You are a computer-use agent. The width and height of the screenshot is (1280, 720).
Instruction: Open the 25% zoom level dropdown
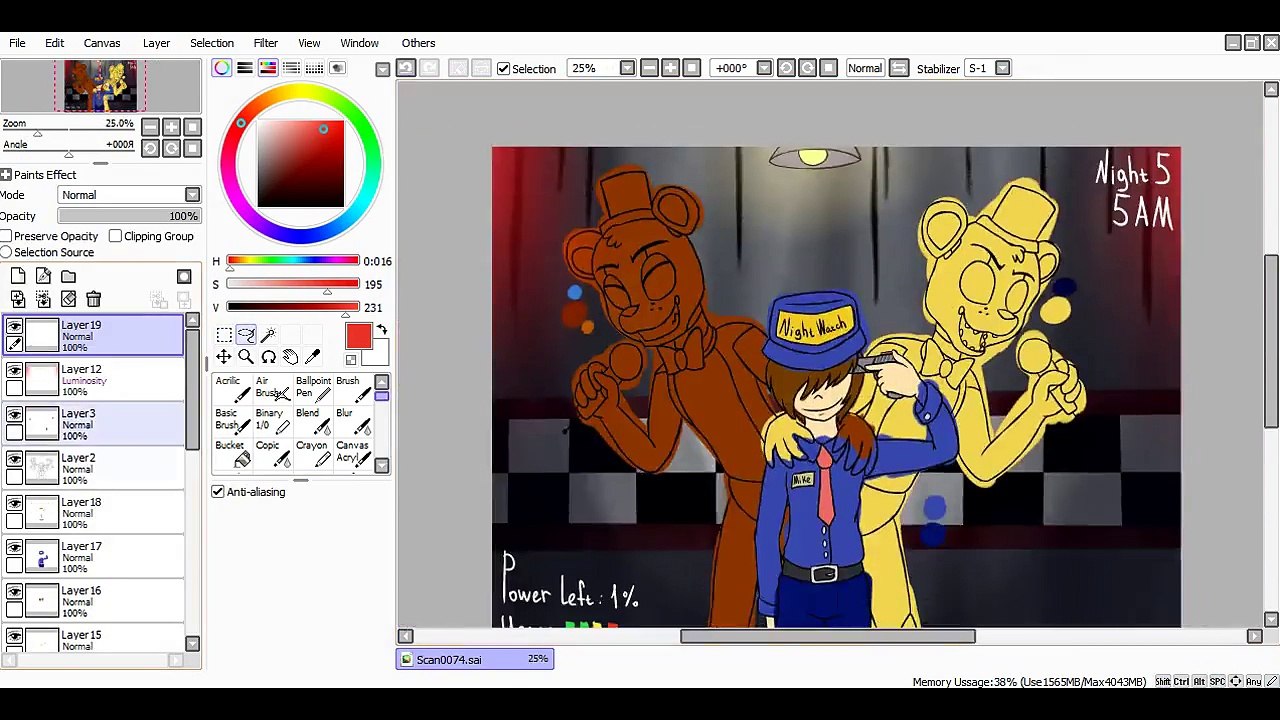(627, 68)
